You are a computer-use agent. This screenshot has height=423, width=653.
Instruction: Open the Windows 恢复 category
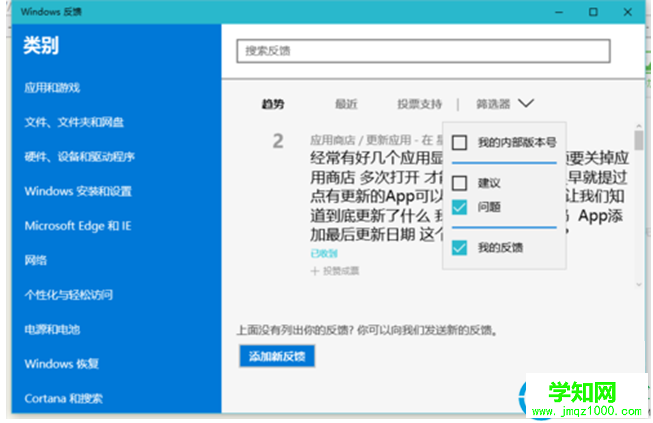(x=62, y=364)
